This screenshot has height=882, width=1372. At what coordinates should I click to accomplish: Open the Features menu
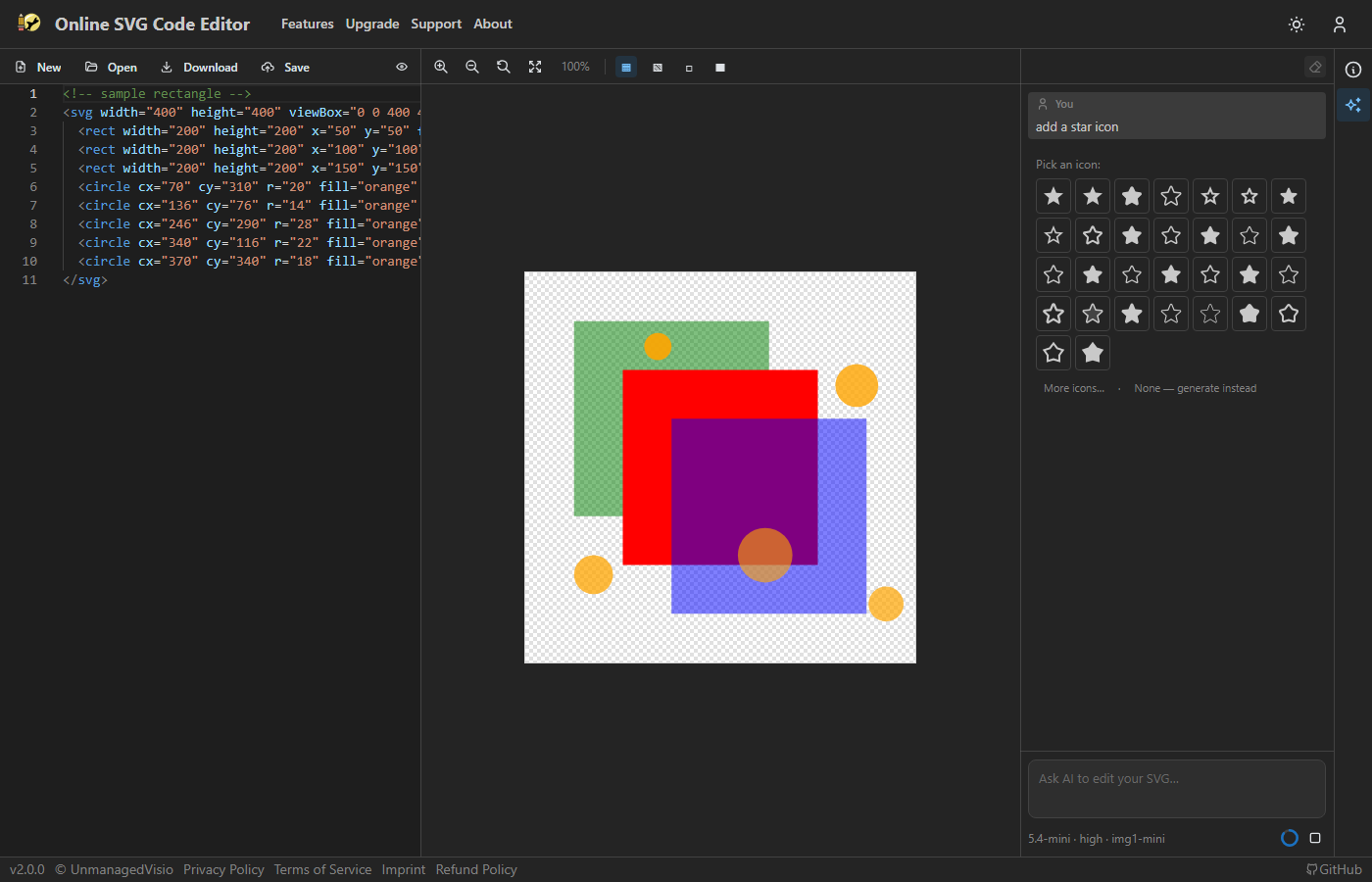(308, 24)
